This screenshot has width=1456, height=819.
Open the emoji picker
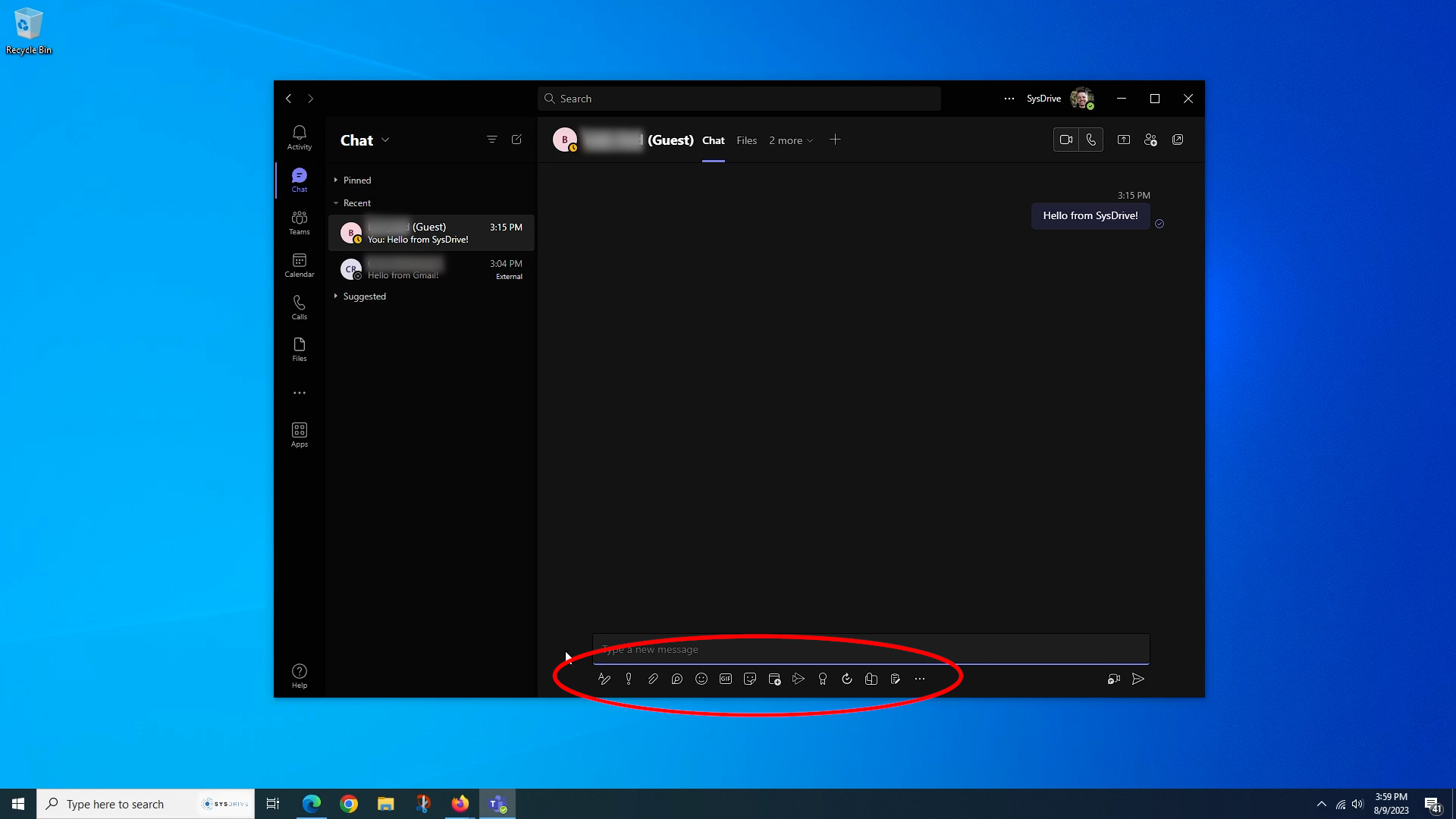(x=701, y=679)
